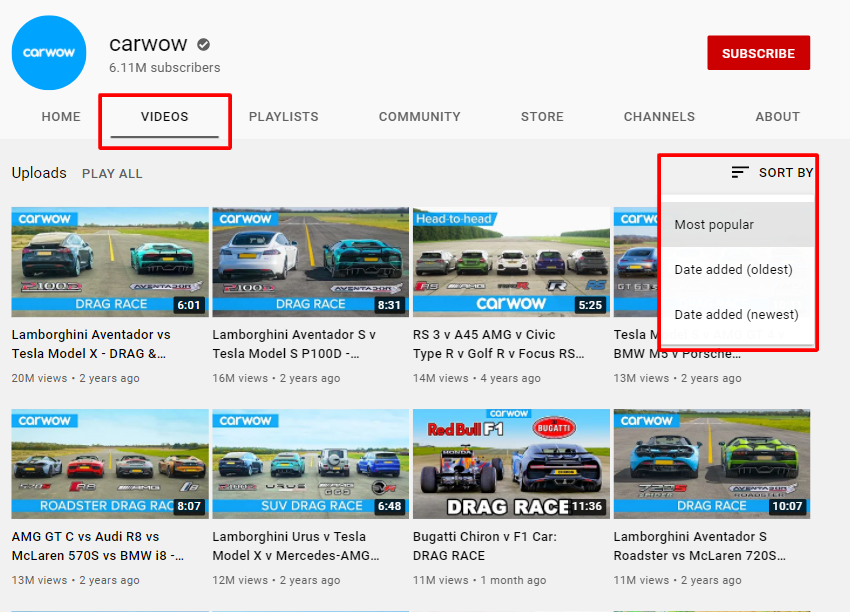Screen dimensions: 850x612
Task: Click the 5:25 duration badge
Action: [590, 305]
